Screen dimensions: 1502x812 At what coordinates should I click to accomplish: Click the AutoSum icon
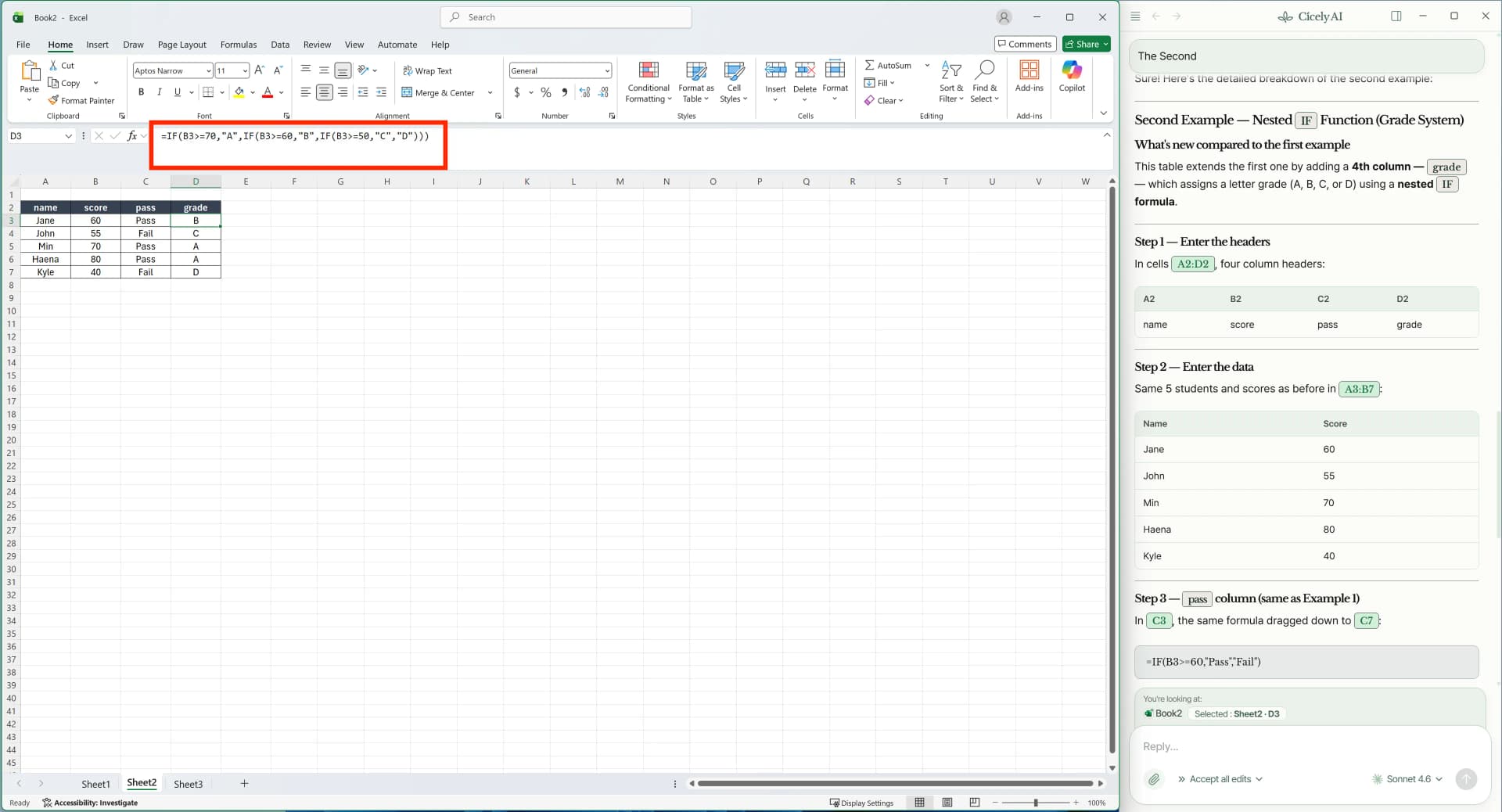tap(871, 65)
